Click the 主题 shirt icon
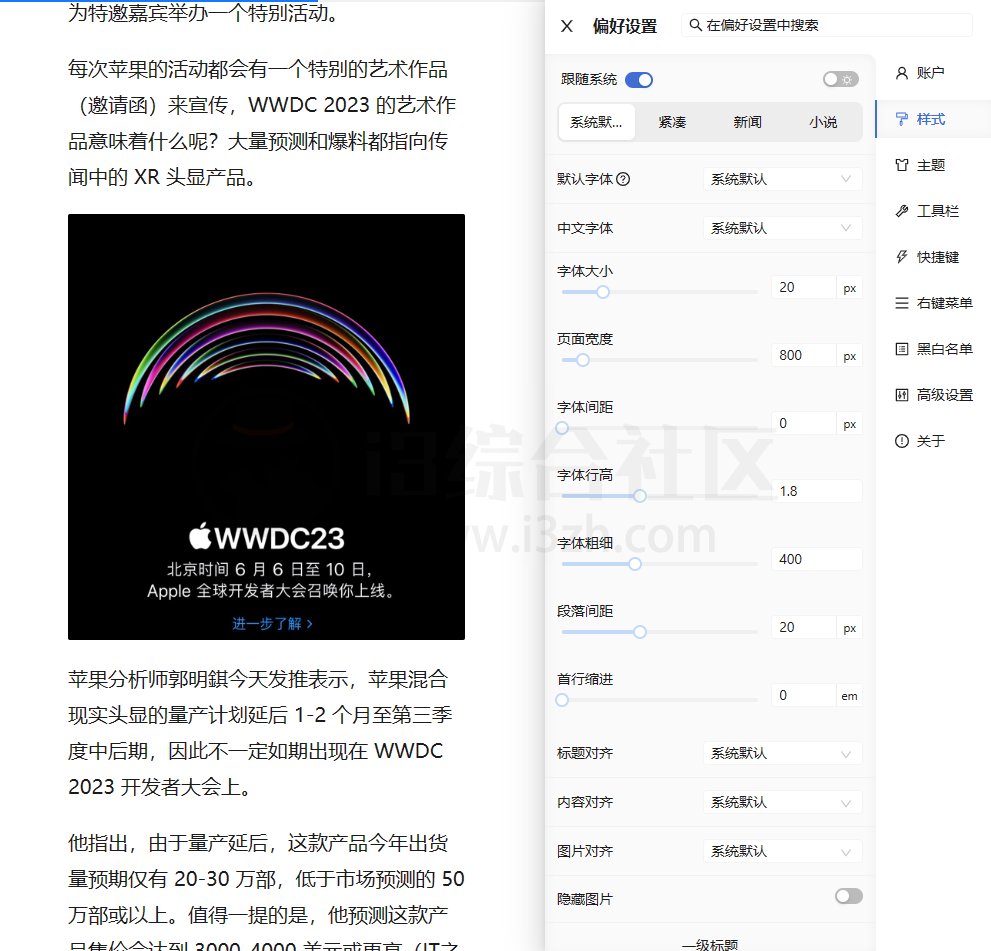Viewport: 991px width, 951px height. 902,166
